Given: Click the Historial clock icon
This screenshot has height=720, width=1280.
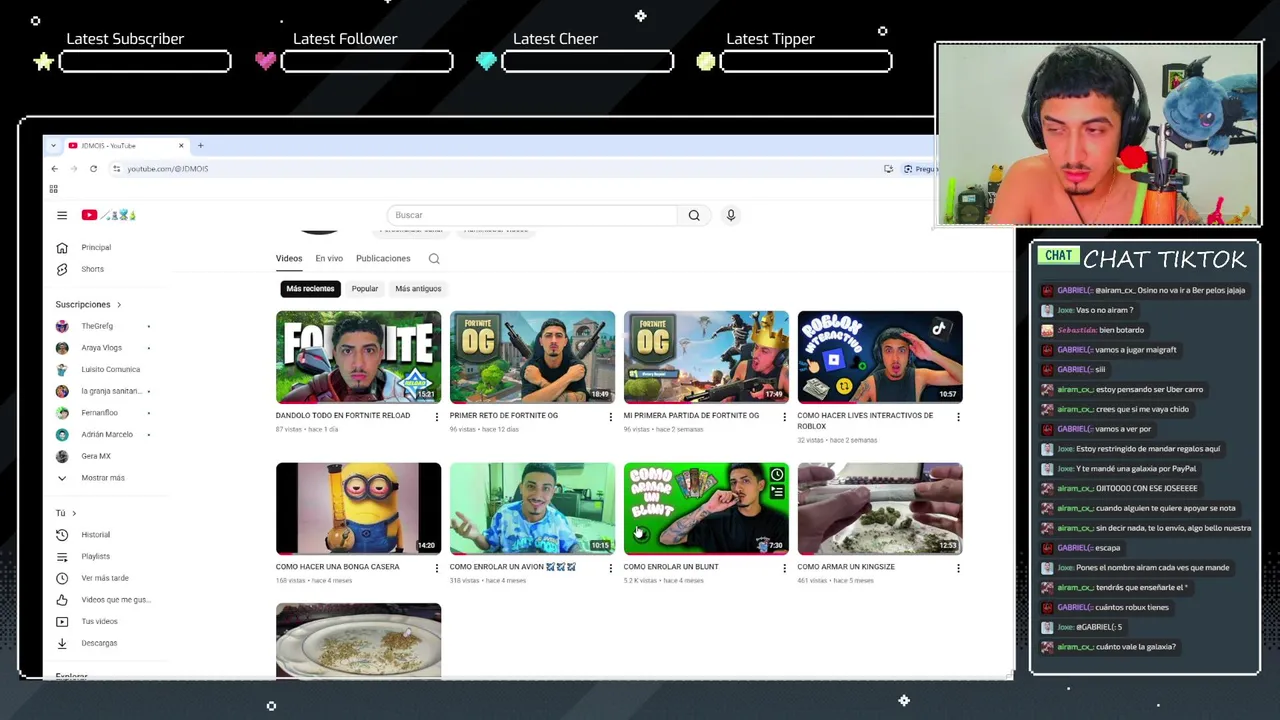Looking at the screenshot, I should click(x=62, y=535).
